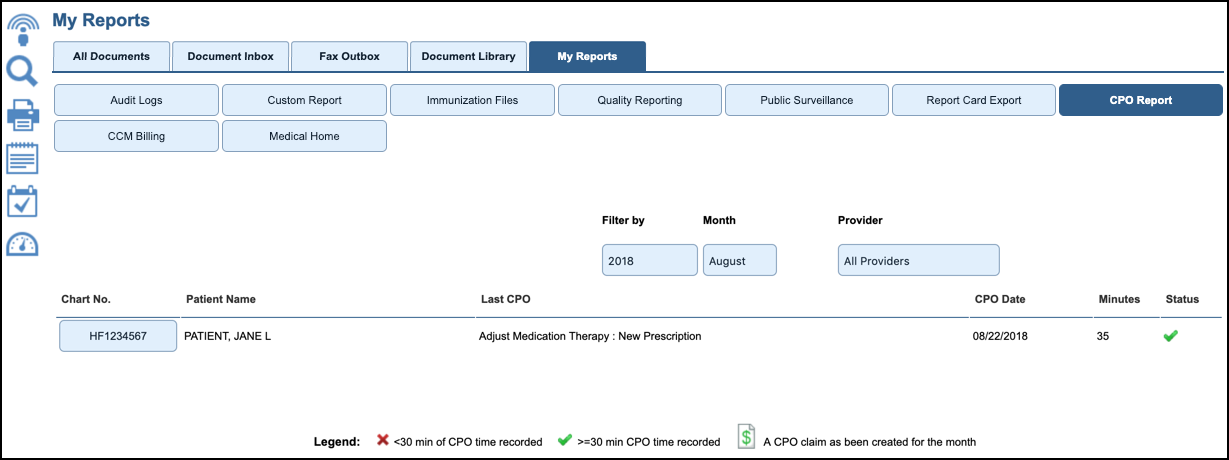Click legend text >=30 min CPO time recorded
This screenshot has height=460, width=1229.
(649, 441)
